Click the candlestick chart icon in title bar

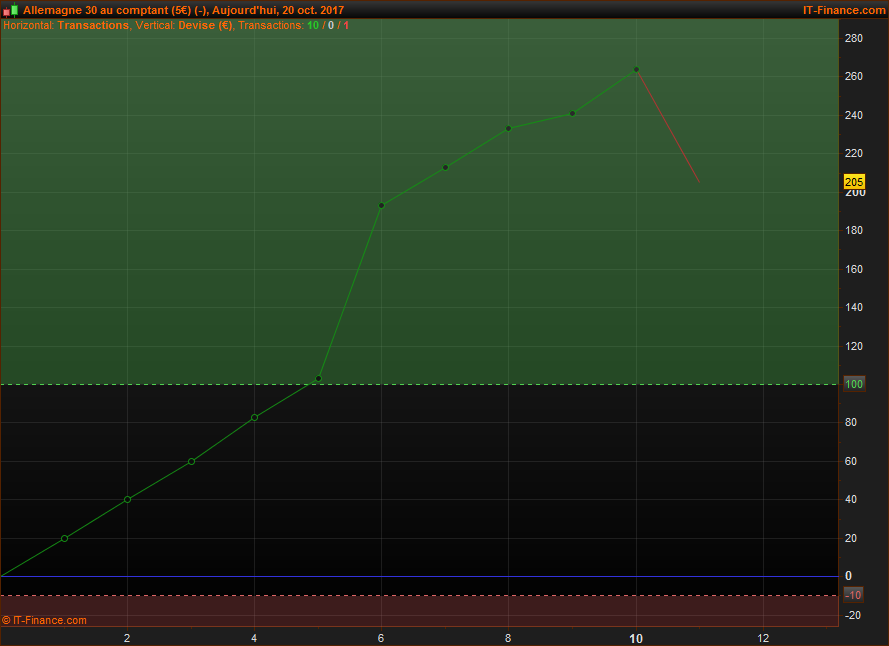point(10,10)
